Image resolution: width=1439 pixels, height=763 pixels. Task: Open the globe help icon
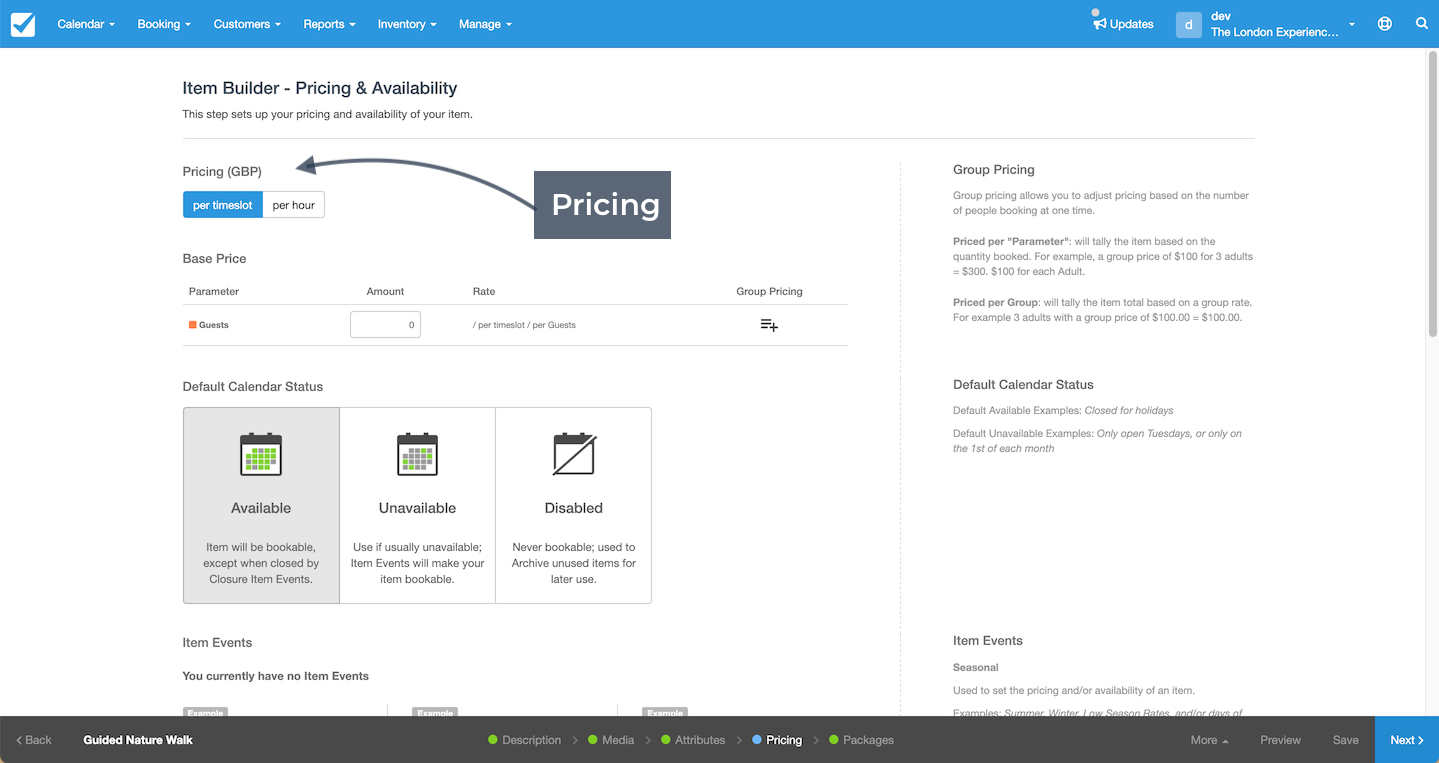click(1384, 24)
